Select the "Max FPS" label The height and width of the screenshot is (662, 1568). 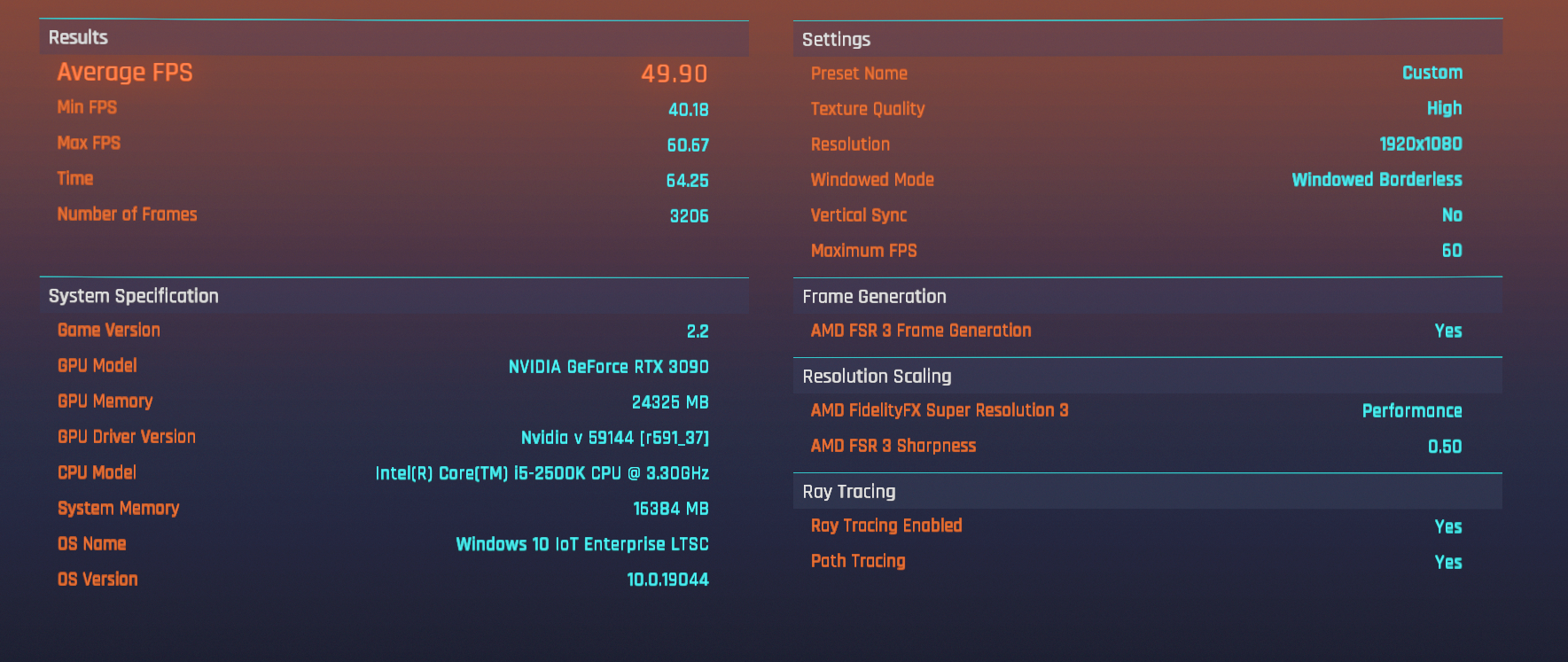[x=89, y=143]
